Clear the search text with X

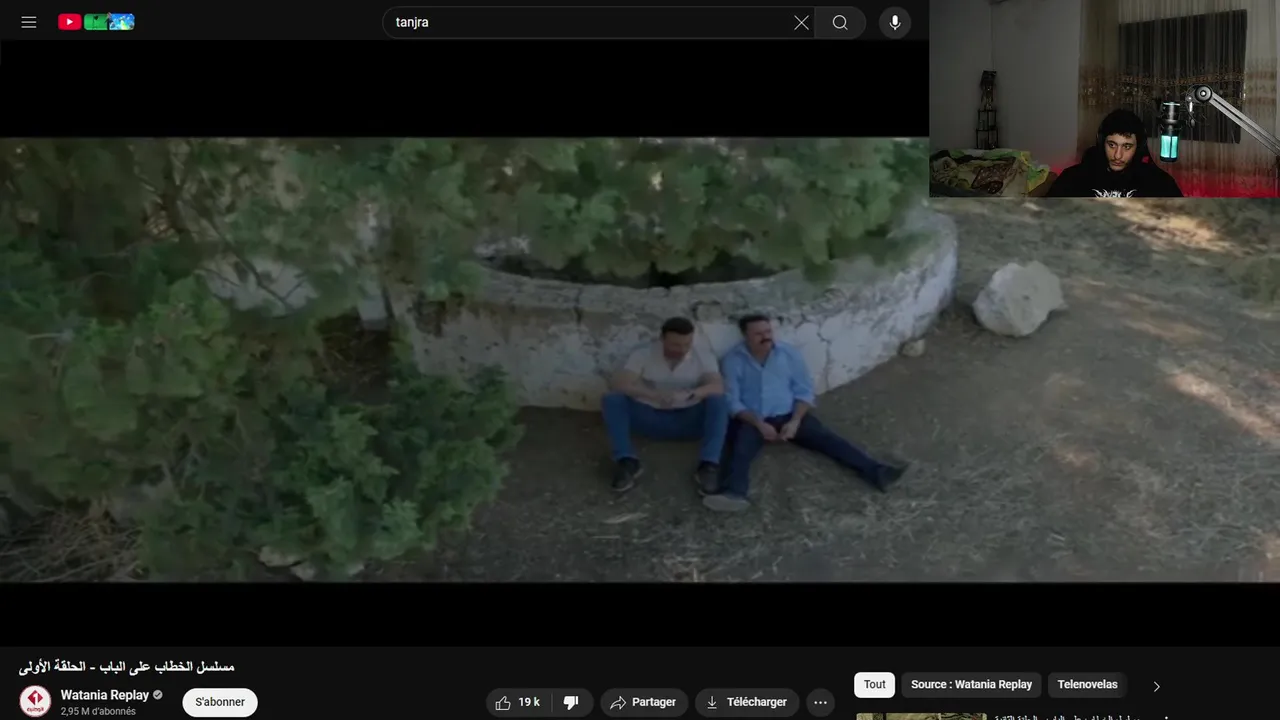[x=801, y=22]
